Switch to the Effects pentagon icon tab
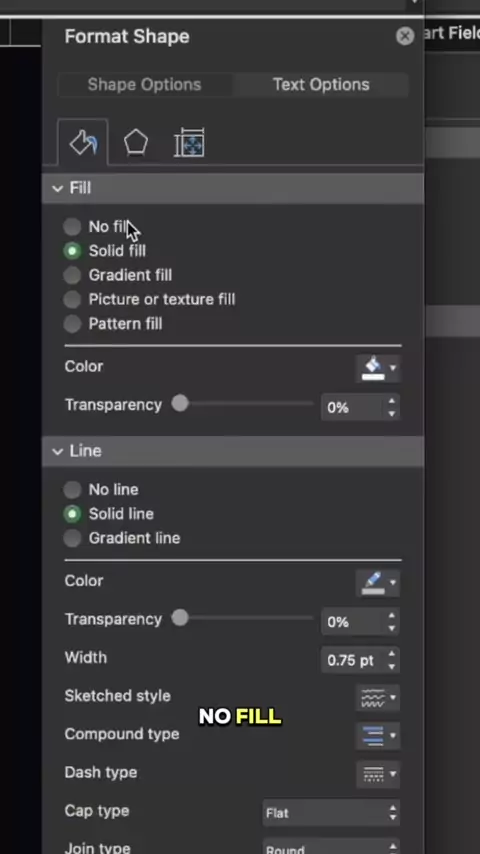This screenshot has width=480, height=854. coord(135,143)
